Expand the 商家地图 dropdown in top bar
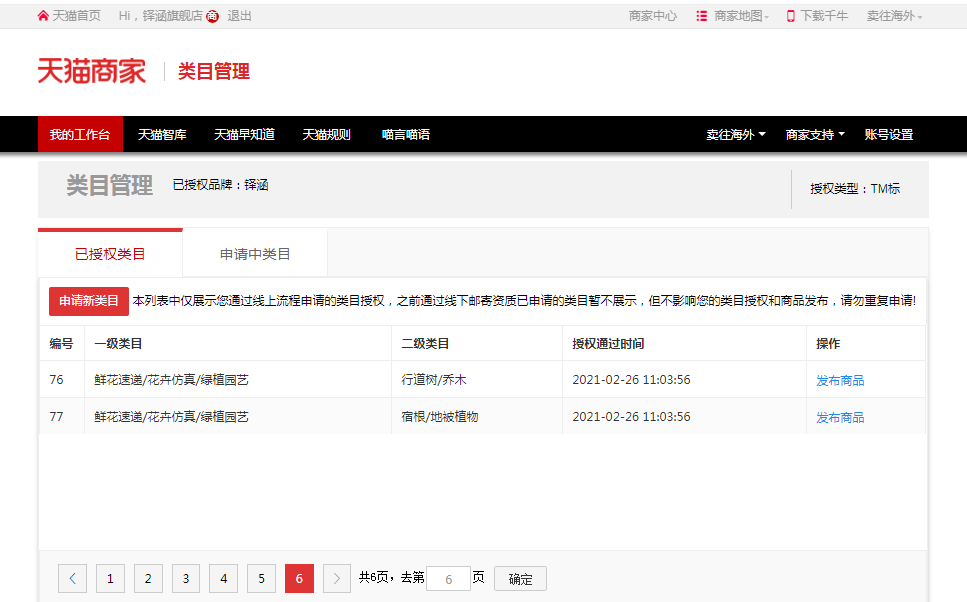The image size is (967, 602). [x=741, y=16]
